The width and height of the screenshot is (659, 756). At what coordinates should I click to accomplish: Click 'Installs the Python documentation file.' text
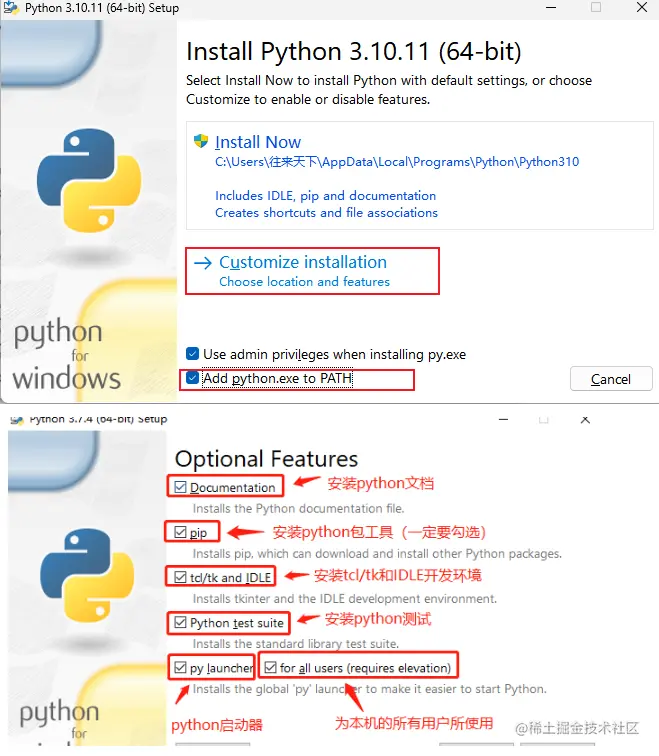[298, 509]
